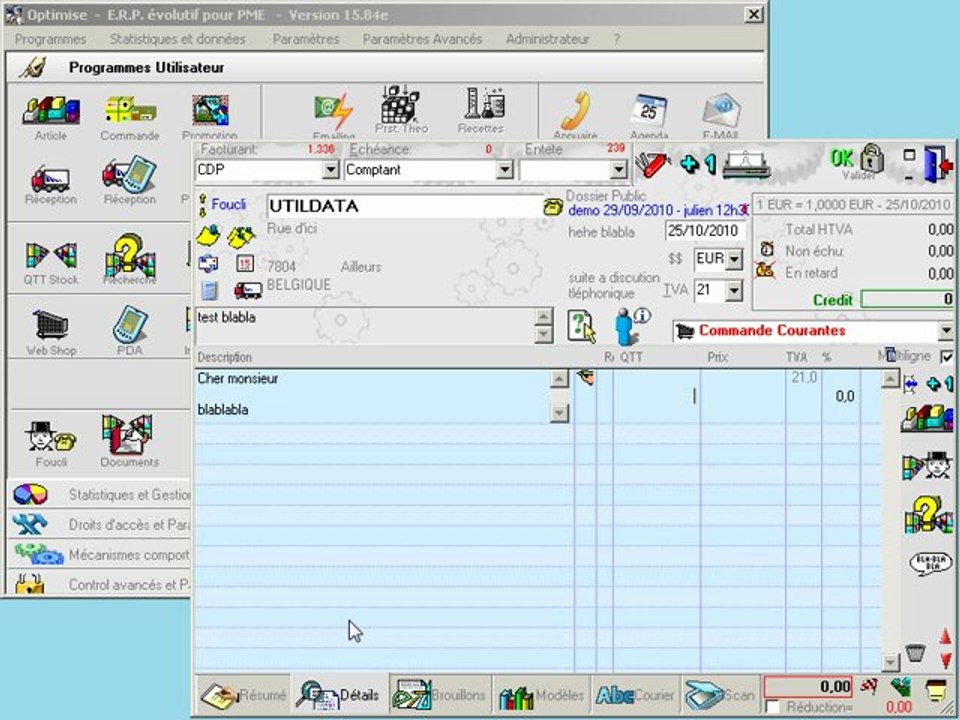Click the printer icon in order window
The width and height of the screenshot is (960, 720).
[746, 164]
